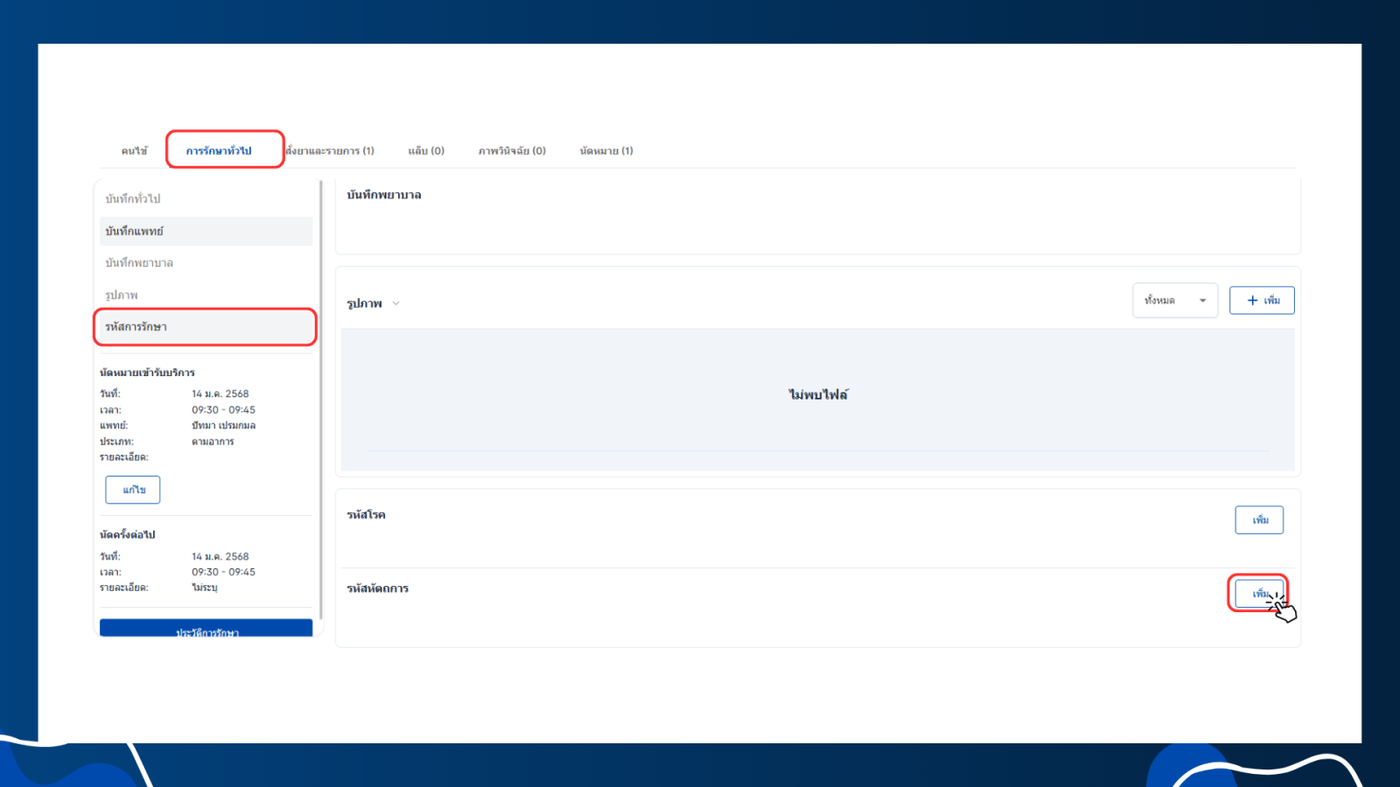The height and width of the screenshot is (787, 1400).
Task: Open the การรักษาทั่วไป tab
Action: pos(219,151)
